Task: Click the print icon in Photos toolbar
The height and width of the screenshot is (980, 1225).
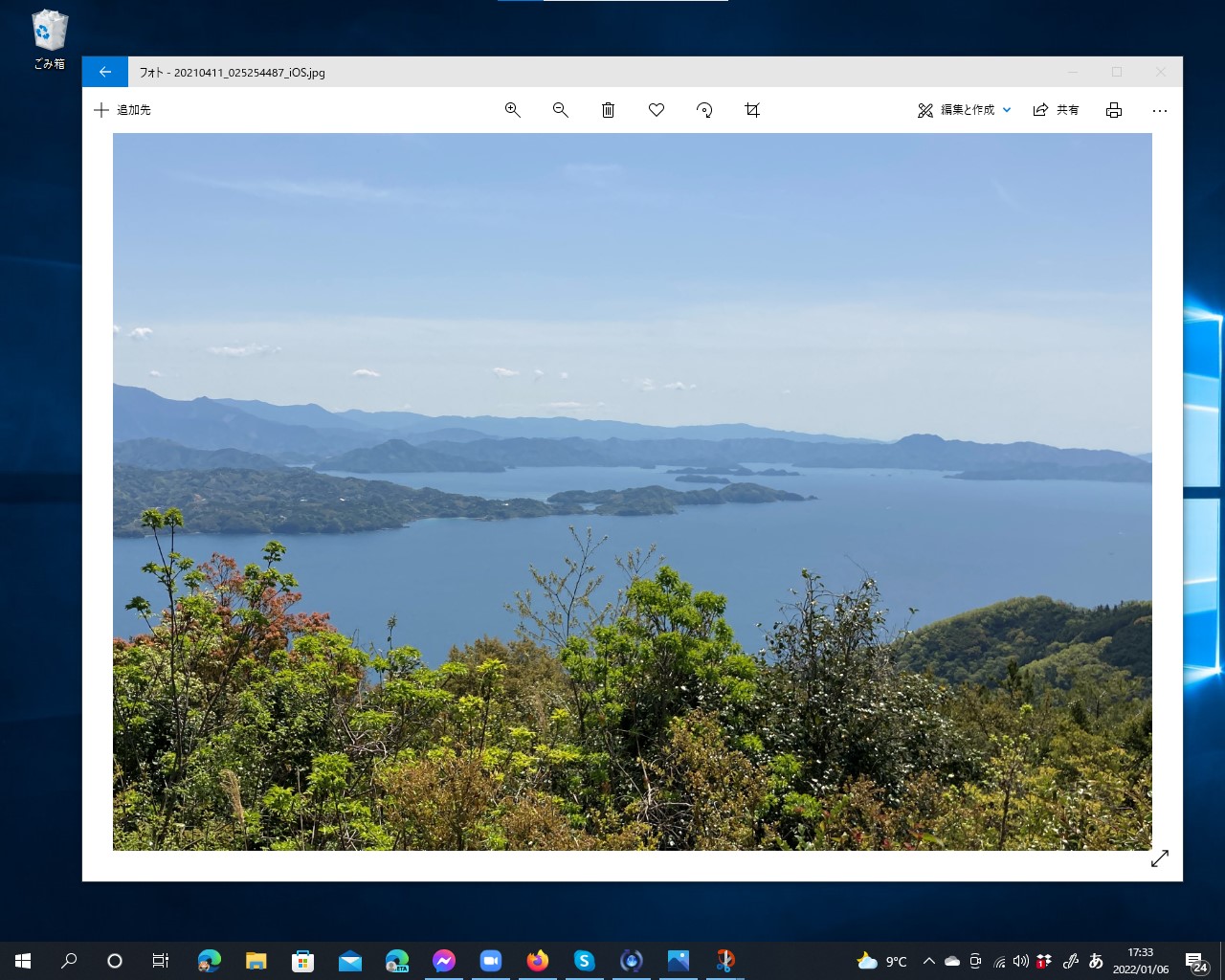Action: [1114, 110]
